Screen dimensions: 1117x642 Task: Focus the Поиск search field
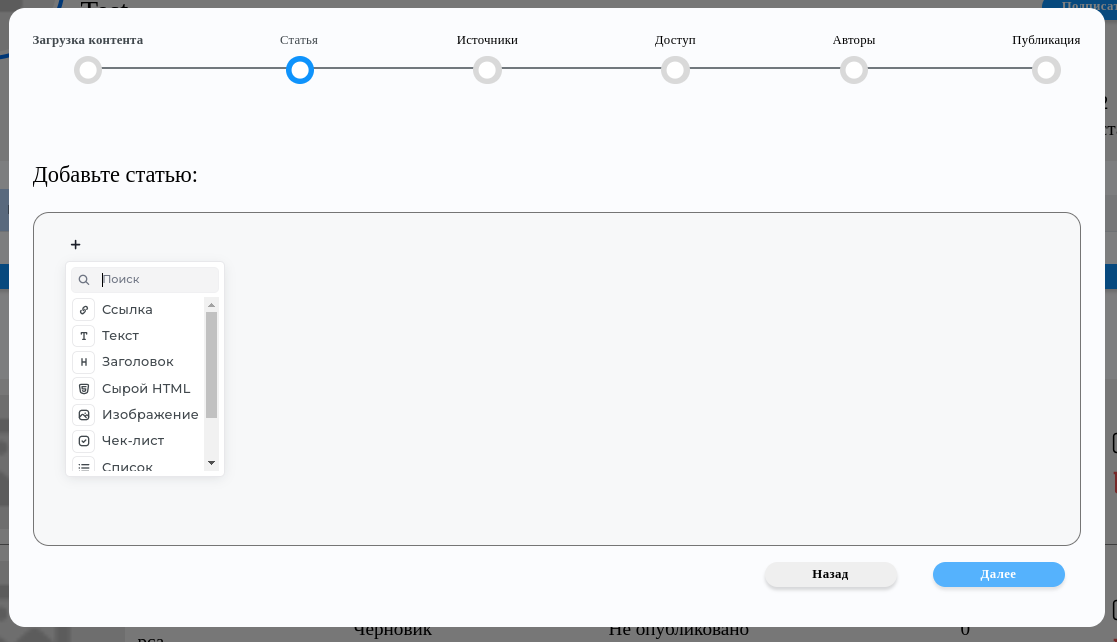tap(145, 279)
